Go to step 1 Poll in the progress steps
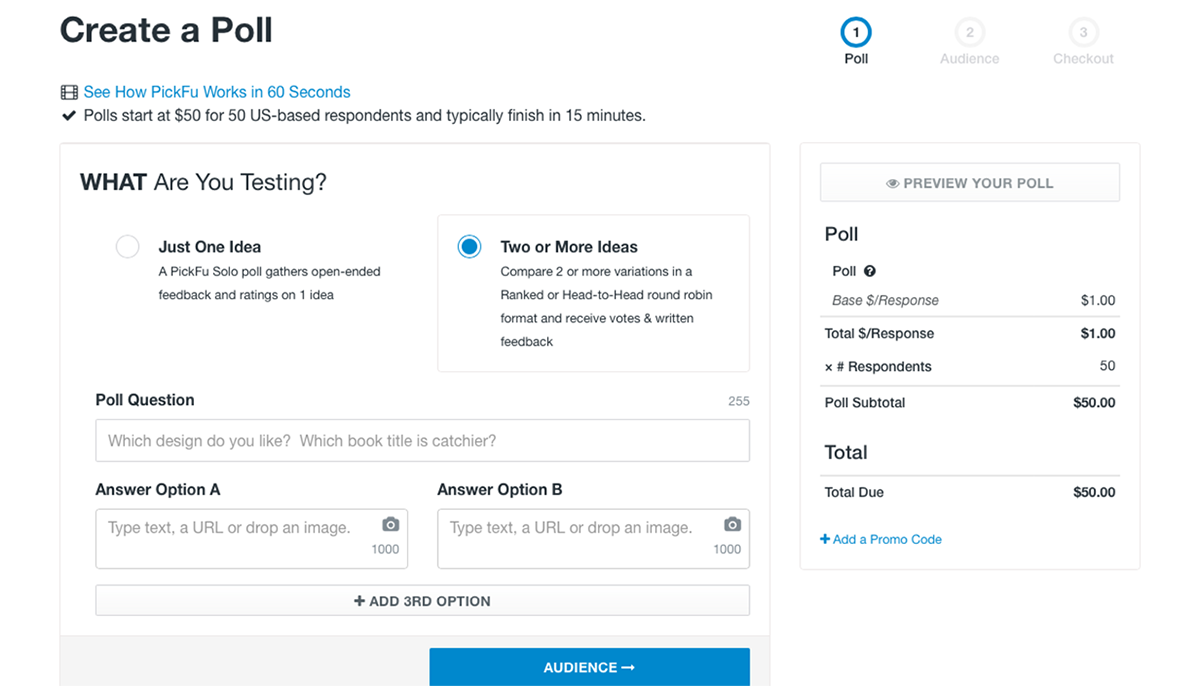Image resolution: width=1200 pixels, height=686 pixels. [856, 33]
